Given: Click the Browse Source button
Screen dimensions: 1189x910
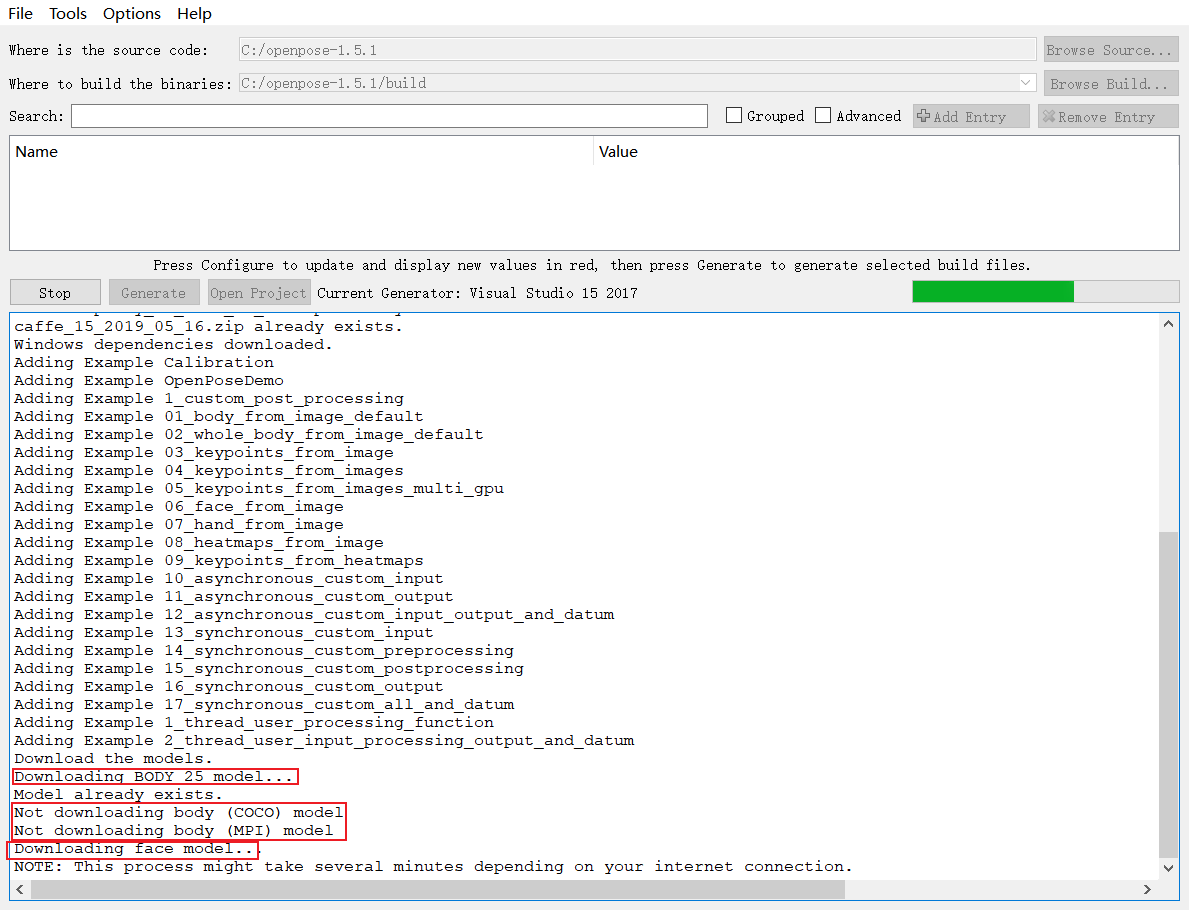Looking at the screenshot, I should (x=1111, y=50).
